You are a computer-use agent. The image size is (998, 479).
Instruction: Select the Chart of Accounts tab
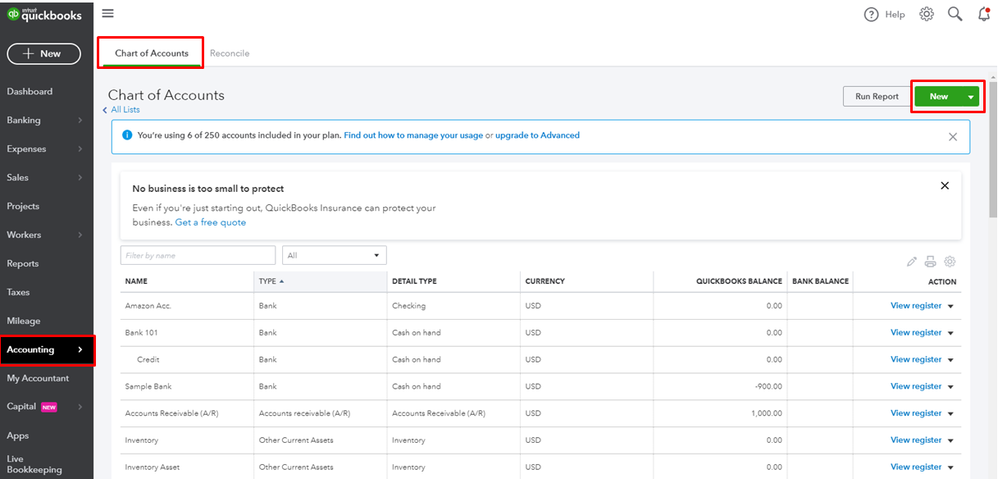[151, 53]
